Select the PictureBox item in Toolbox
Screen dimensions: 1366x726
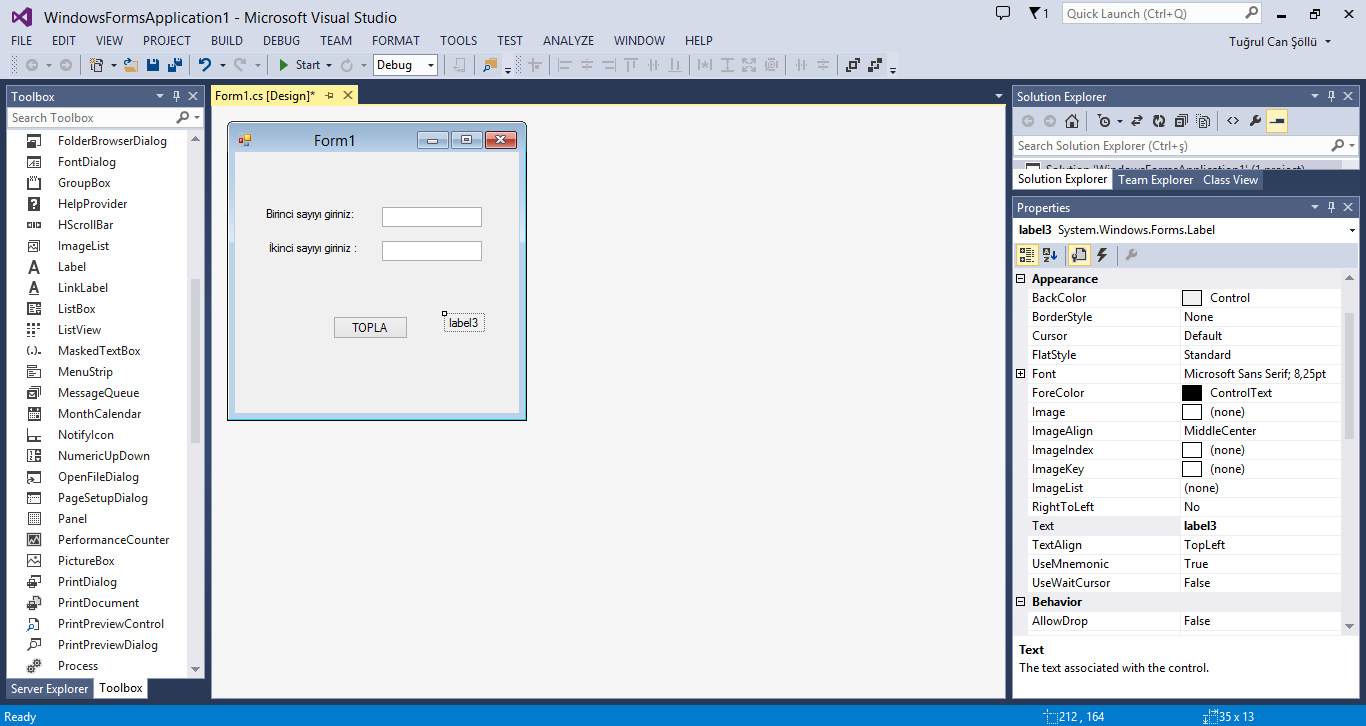point(86,561)
